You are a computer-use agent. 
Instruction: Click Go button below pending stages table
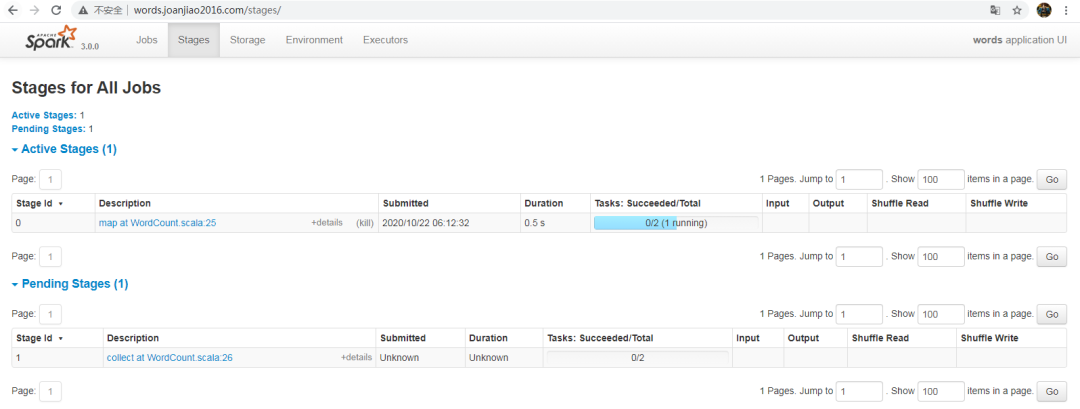pos(1052,392)
